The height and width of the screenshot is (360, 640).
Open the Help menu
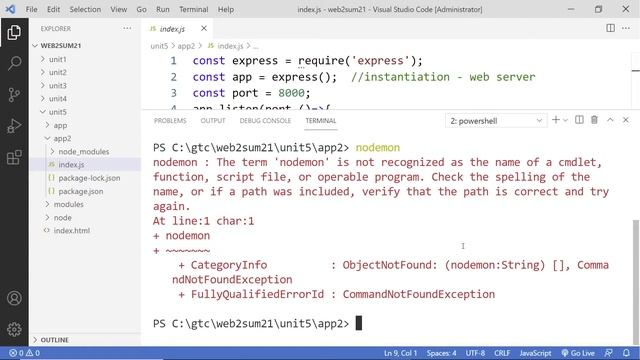point(226,9)
